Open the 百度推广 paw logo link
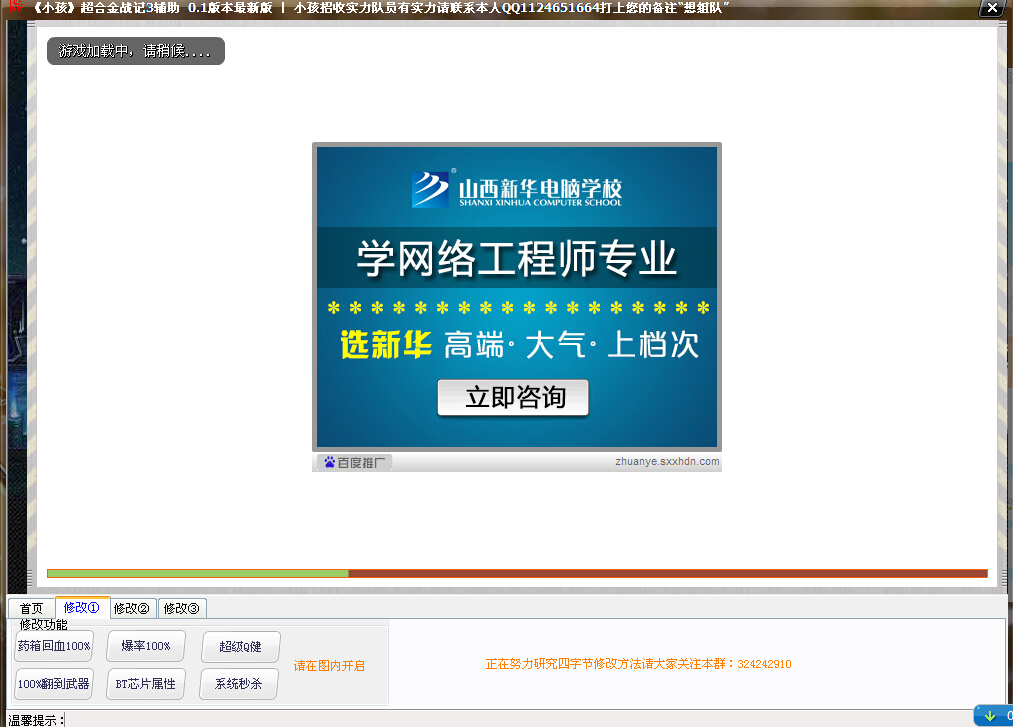The image size is (1013, 727). (355, 462)
